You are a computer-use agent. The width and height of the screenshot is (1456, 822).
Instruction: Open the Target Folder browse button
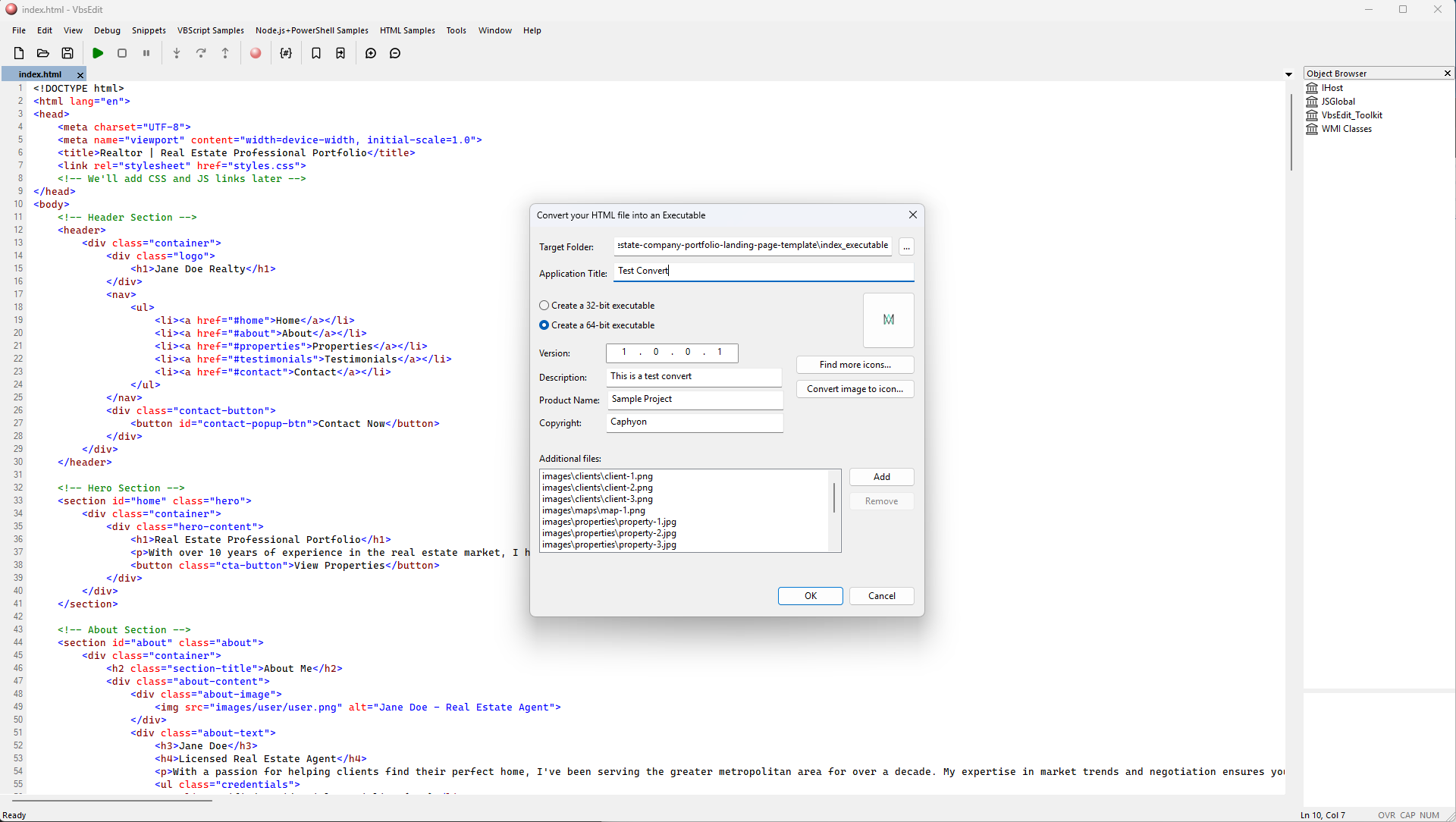[906, 246]
